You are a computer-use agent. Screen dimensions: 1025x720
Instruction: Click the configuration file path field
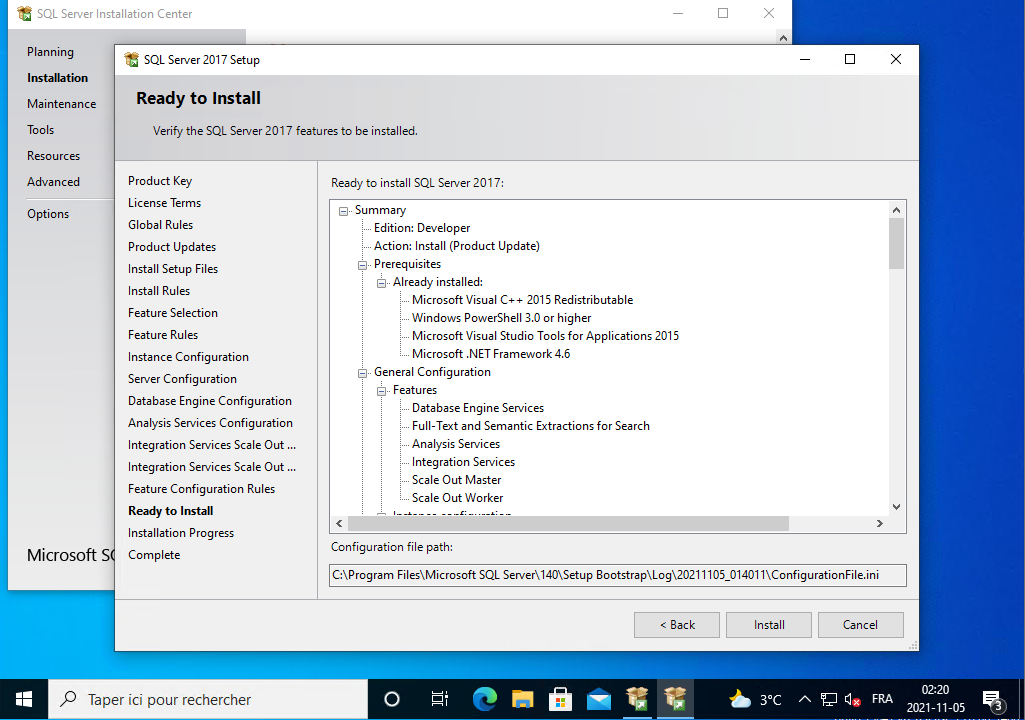(617, 575)
